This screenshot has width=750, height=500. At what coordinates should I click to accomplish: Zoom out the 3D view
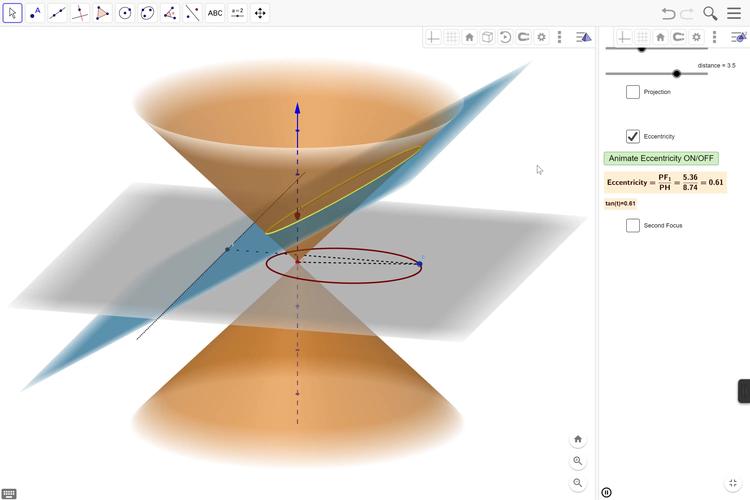[x=578, y=483]
